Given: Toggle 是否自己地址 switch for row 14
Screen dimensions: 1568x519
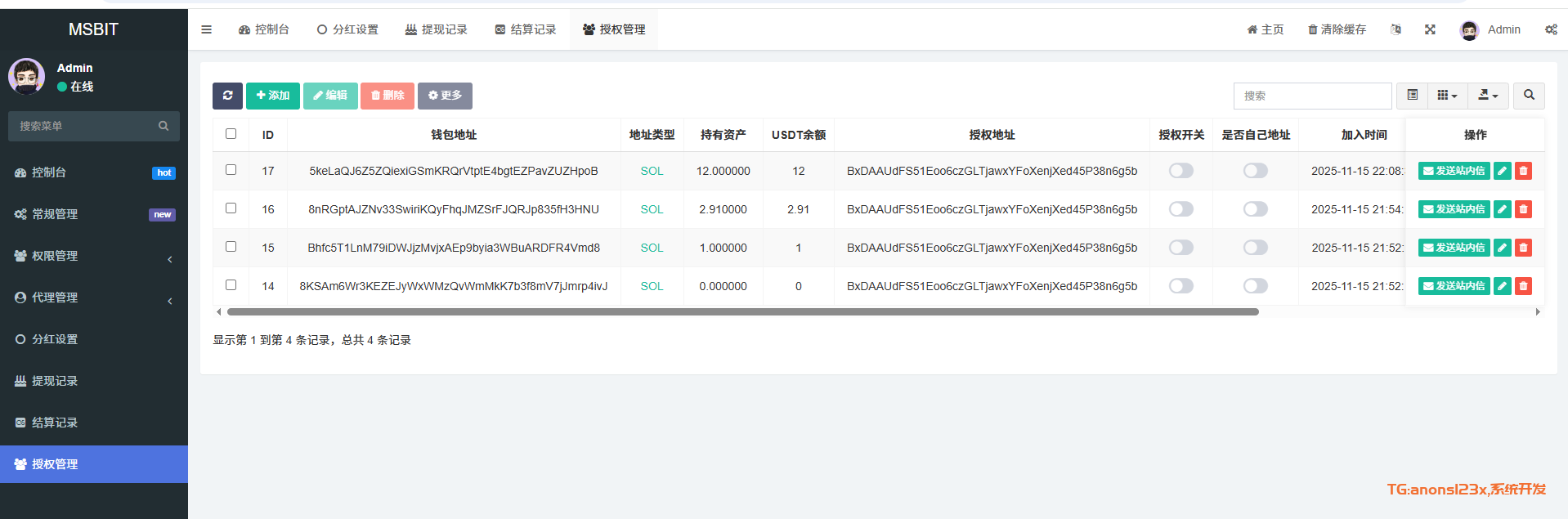Looking at the screenshot, I should [x=1255, y=286].
